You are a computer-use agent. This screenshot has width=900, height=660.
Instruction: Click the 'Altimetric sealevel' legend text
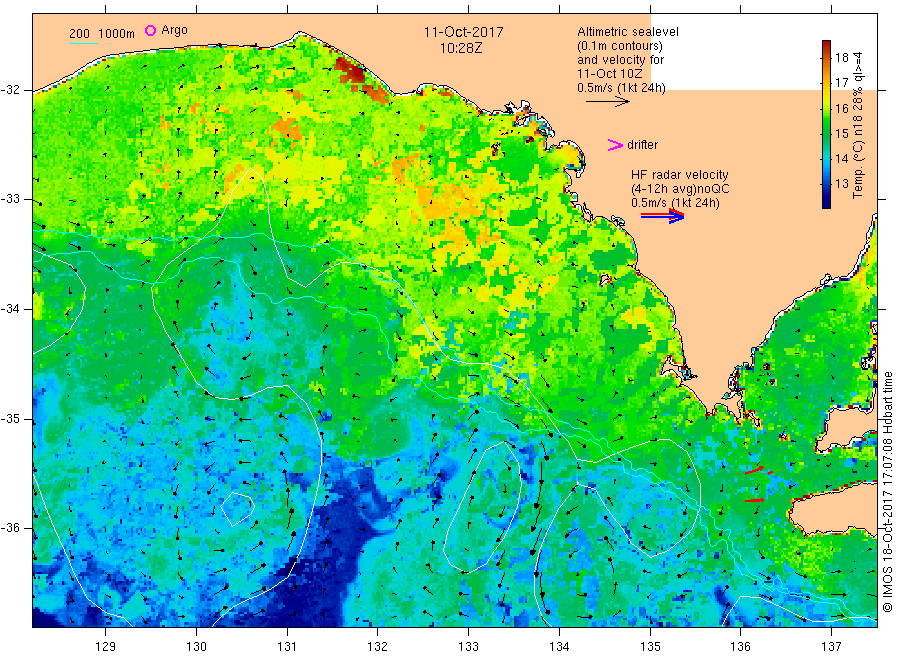click(x=628, y=32)
